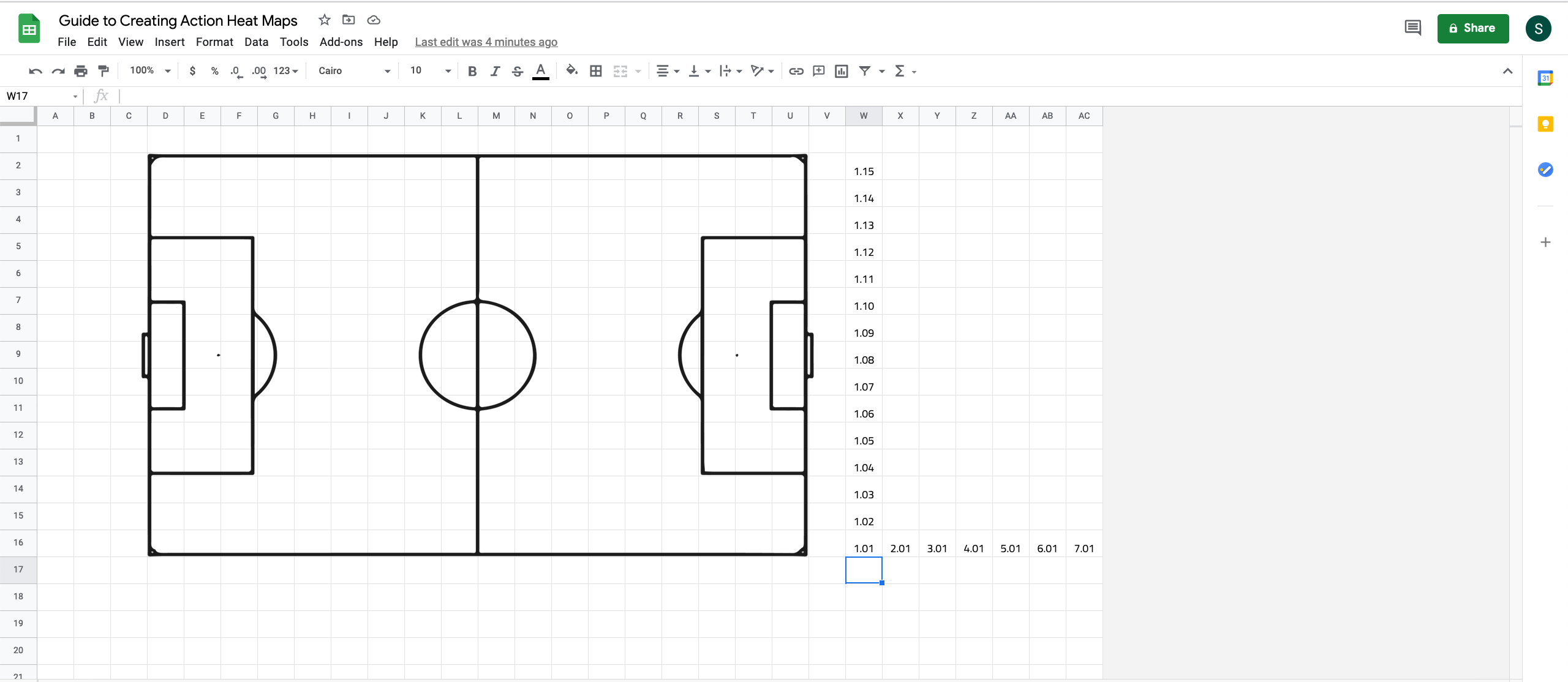Open the fill color picker
1568x682 pixels.
click(571, 70)
